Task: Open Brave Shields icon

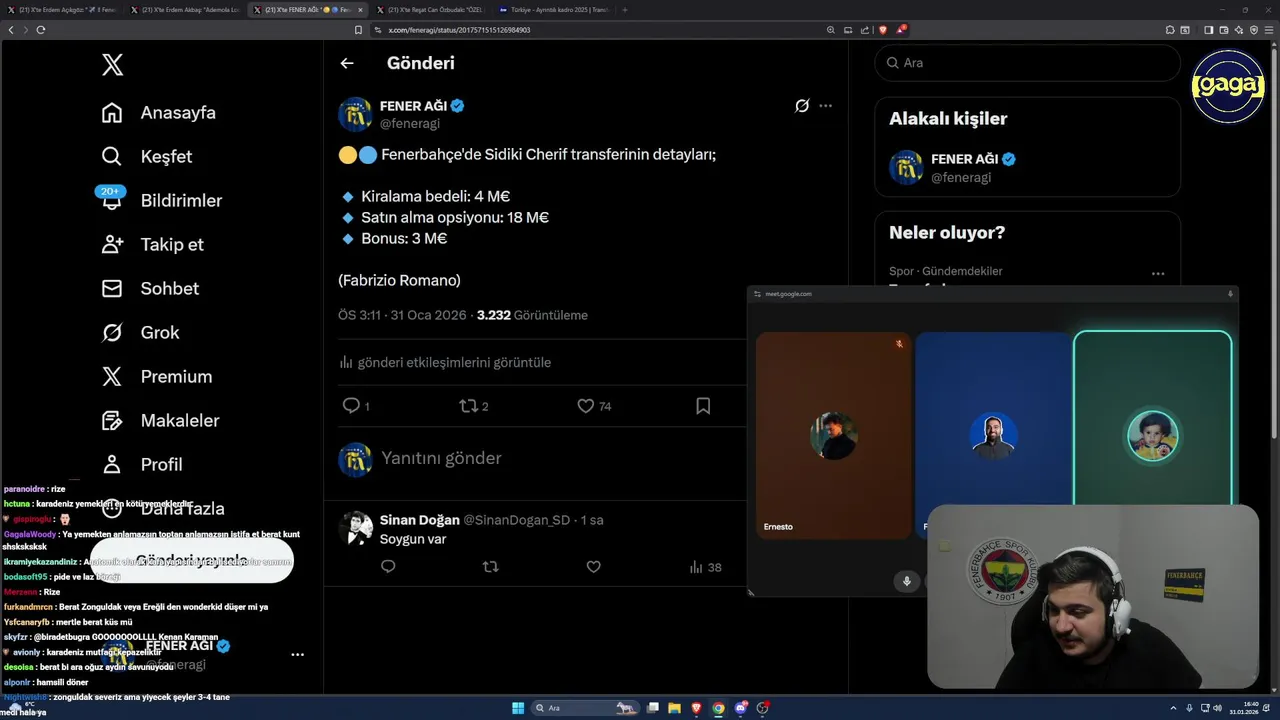Action: pos(883,30)
